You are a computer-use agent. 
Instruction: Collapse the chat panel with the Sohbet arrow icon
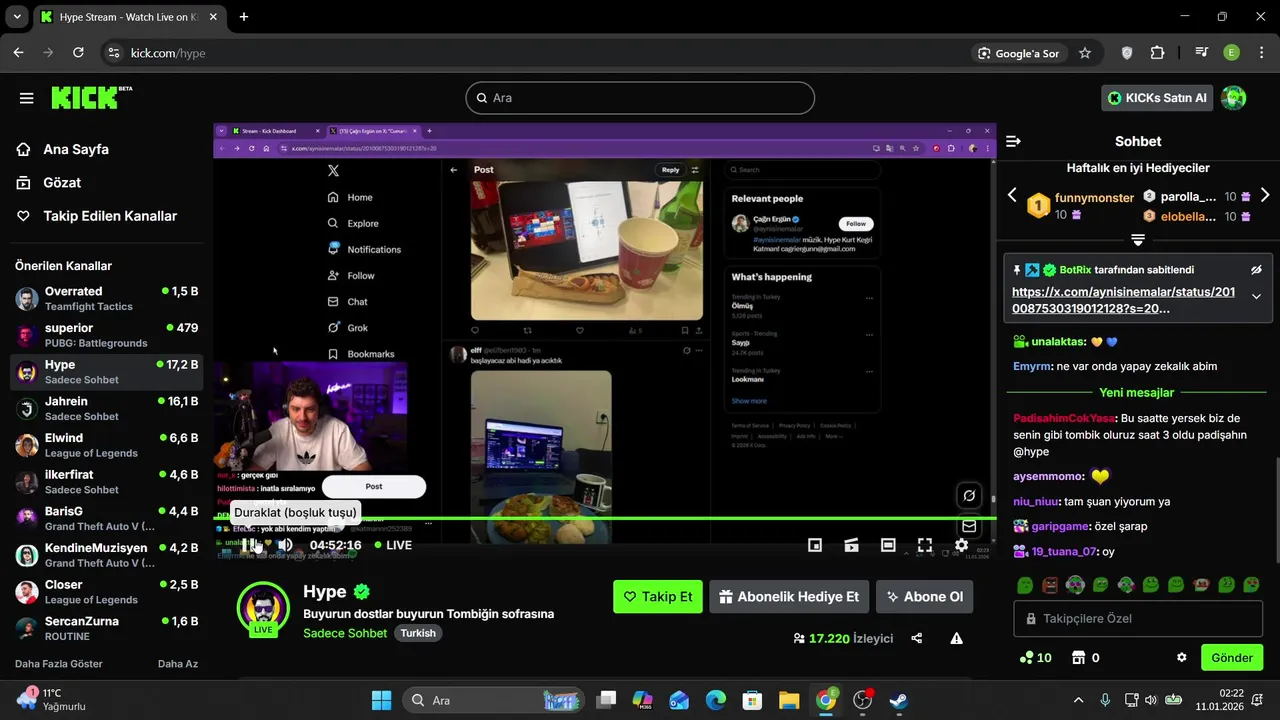(1013, 141)
